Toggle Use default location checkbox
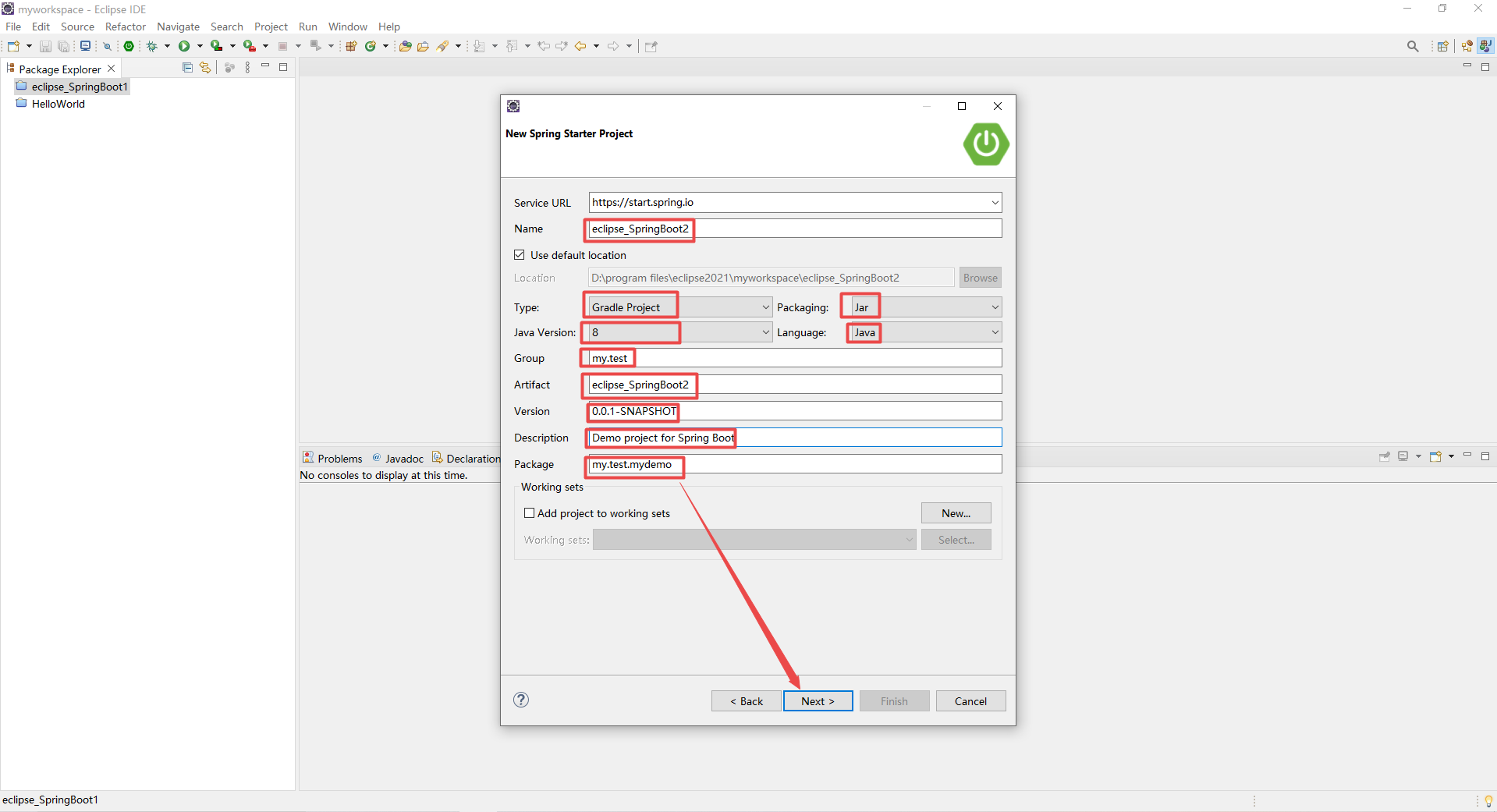Image resolution: width=1497 pixels, height=812 pixels. (x=520, y=255)
